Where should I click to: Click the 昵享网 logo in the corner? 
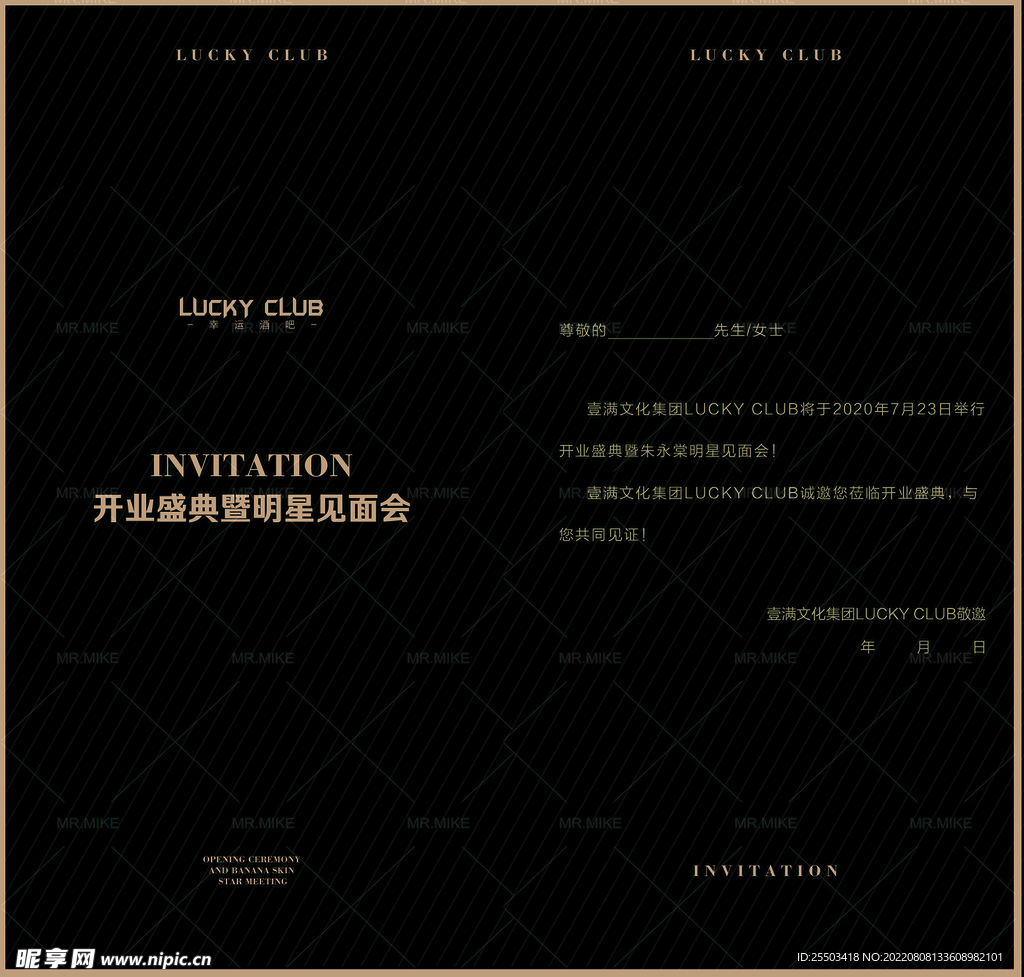[56, 958]
